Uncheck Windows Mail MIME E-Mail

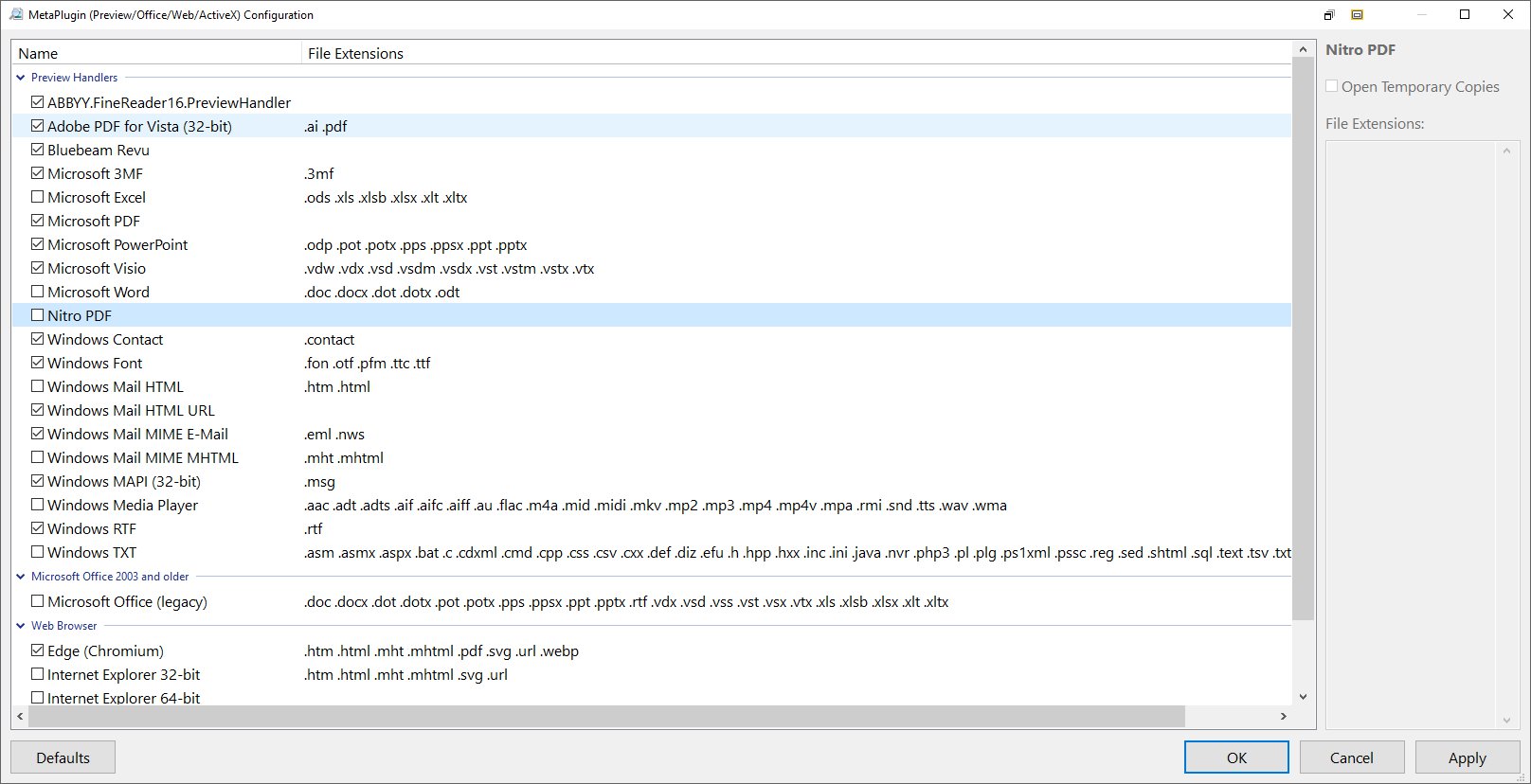38,434
